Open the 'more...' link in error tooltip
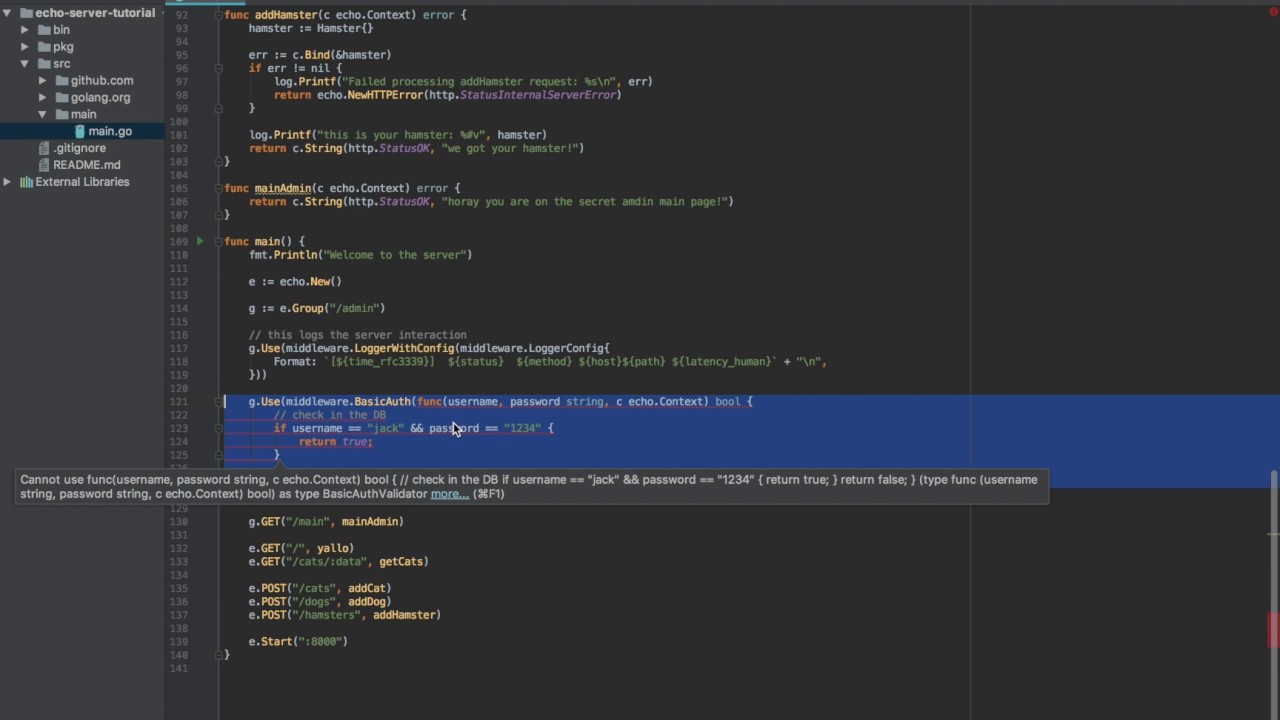Viewport: 1280px width, 720px height. [450, 494]
